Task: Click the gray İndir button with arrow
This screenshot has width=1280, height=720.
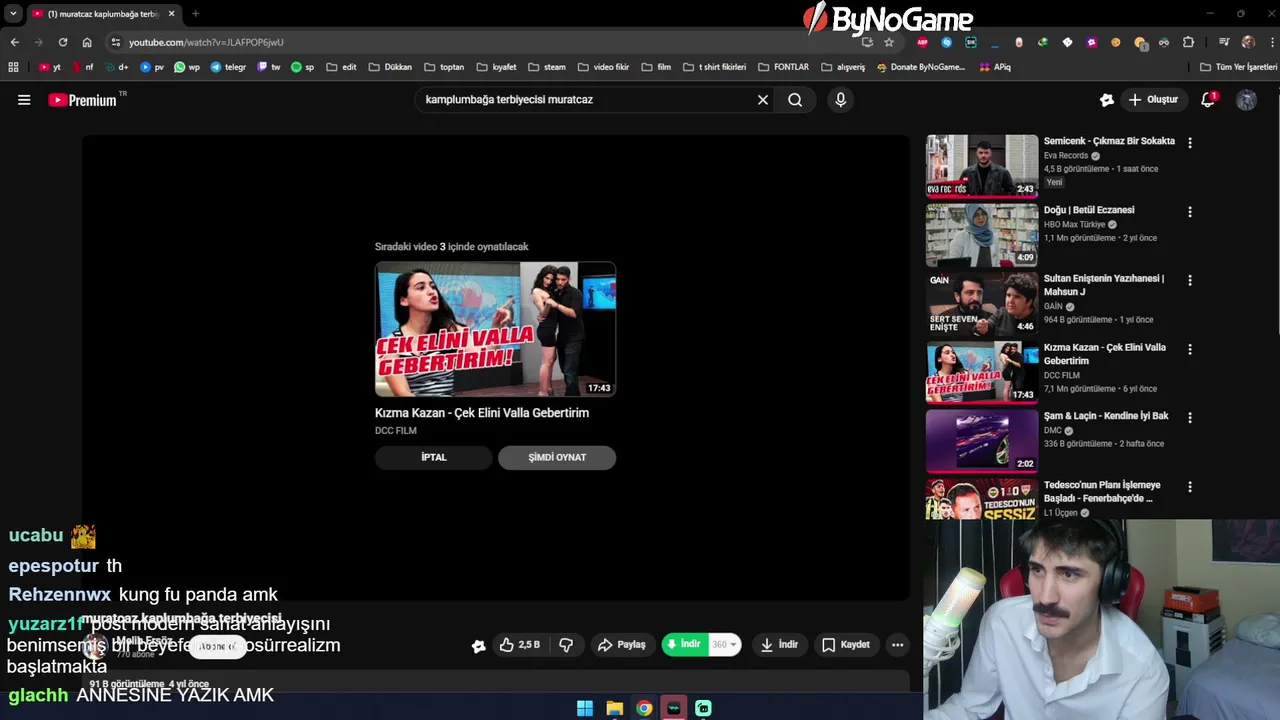Action: [x=780, y=645]
